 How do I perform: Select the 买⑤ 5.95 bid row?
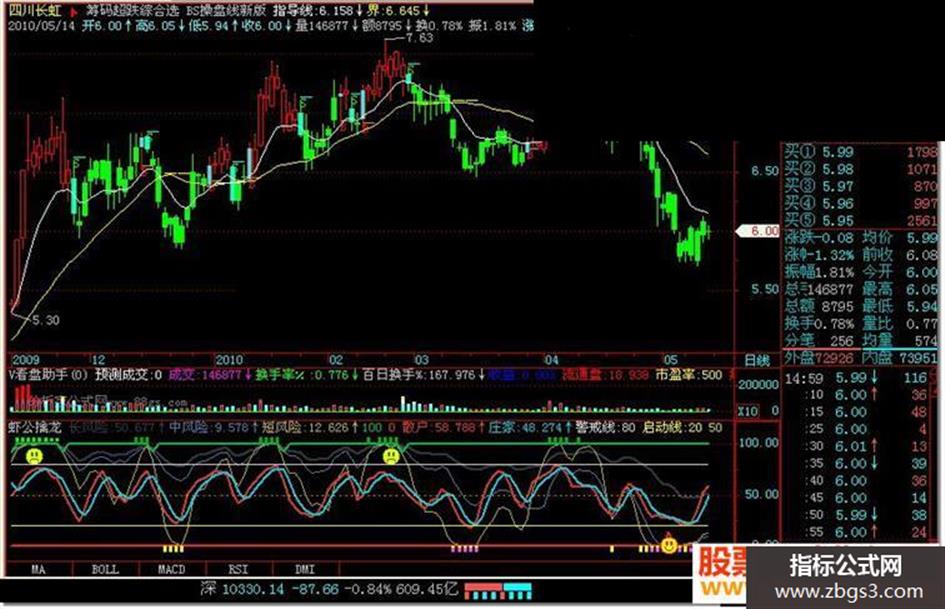(861, 221)
